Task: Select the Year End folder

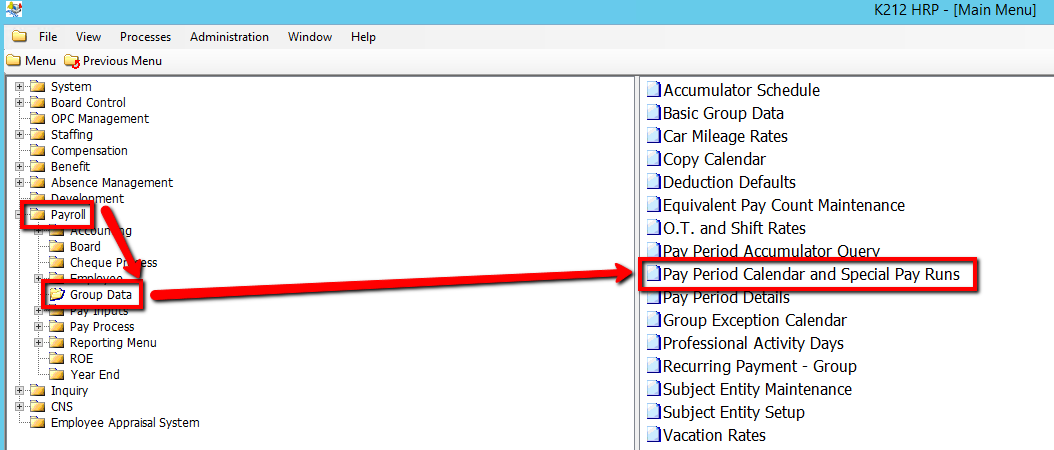Action: (x=94, y=375)
